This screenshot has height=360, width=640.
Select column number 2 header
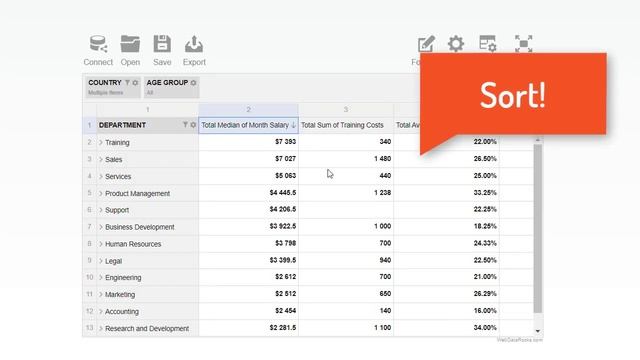248,110
